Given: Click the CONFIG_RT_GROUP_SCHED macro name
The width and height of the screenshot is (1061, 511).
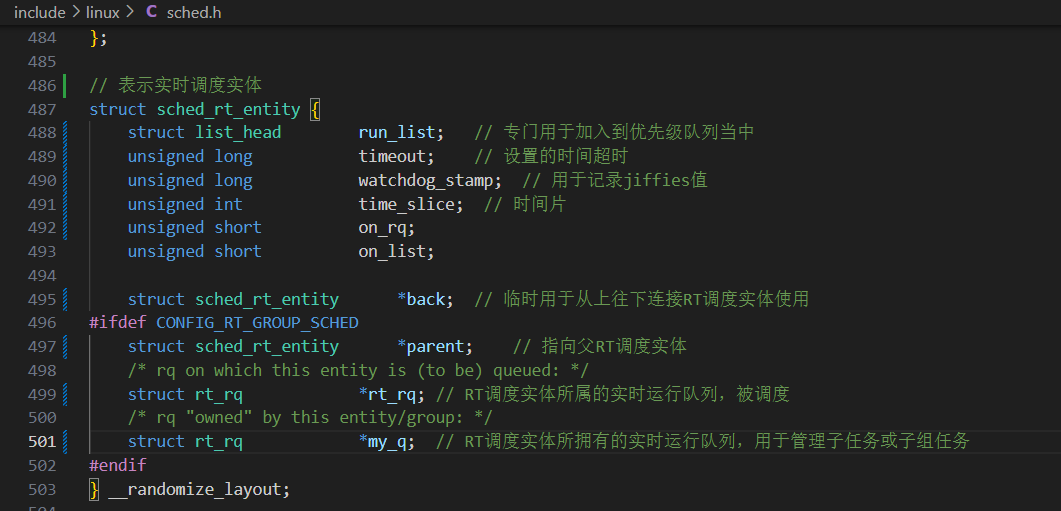Looking at the screenshot, I should 257,323.
